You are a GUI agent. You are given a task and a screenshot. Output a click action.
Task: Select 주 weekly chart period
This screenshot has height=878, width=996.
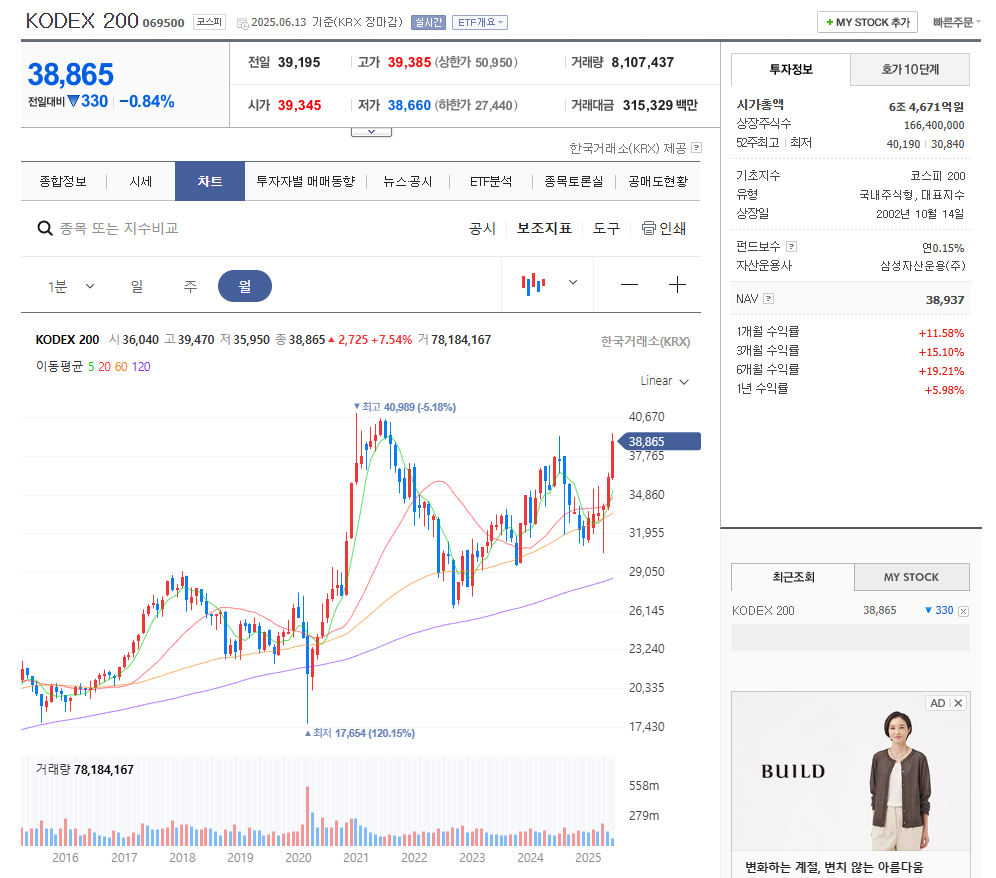(191, 287)
